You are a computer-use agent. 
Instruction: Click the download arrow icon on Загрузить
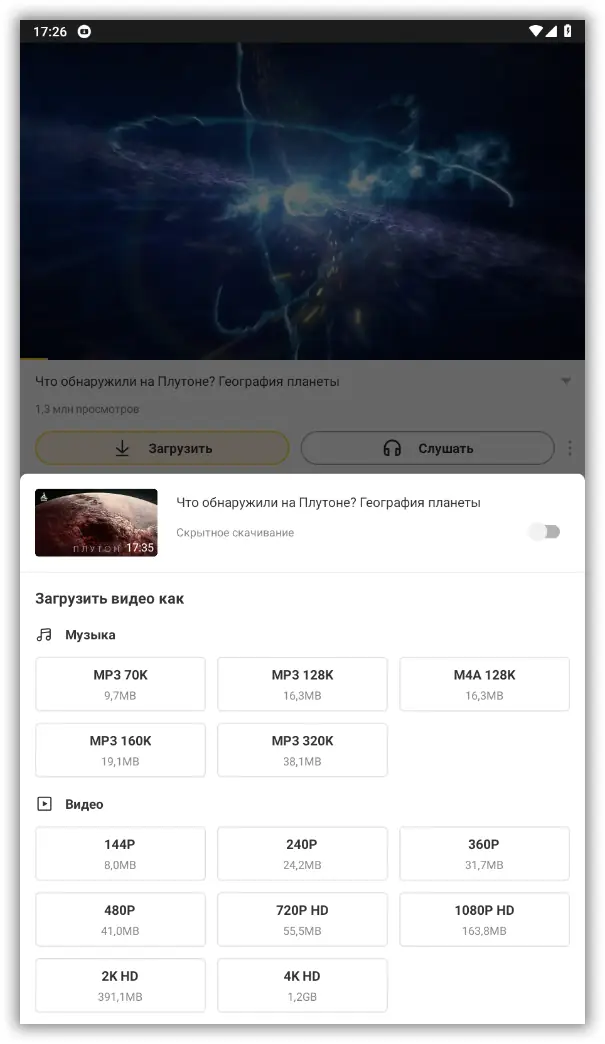tap(122, 449)
